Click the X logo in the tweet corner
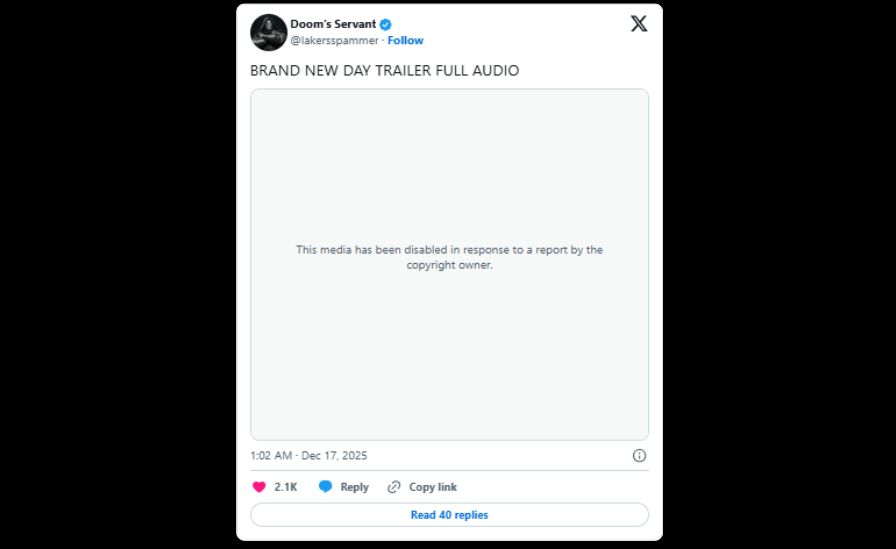 coord(639,24)
